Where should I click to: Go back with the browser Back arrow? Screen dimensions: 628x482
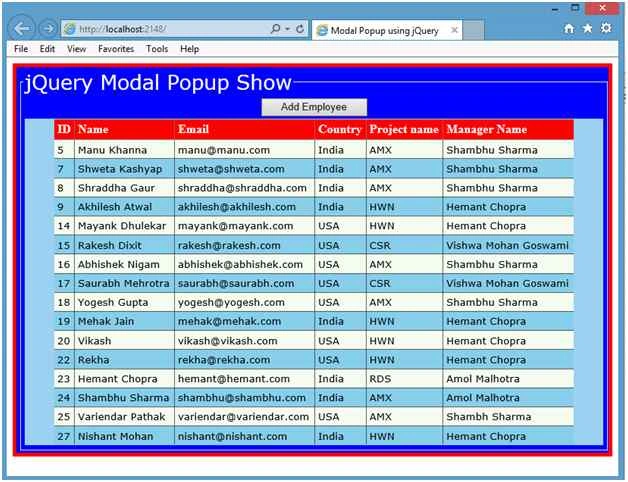point(21,28)
